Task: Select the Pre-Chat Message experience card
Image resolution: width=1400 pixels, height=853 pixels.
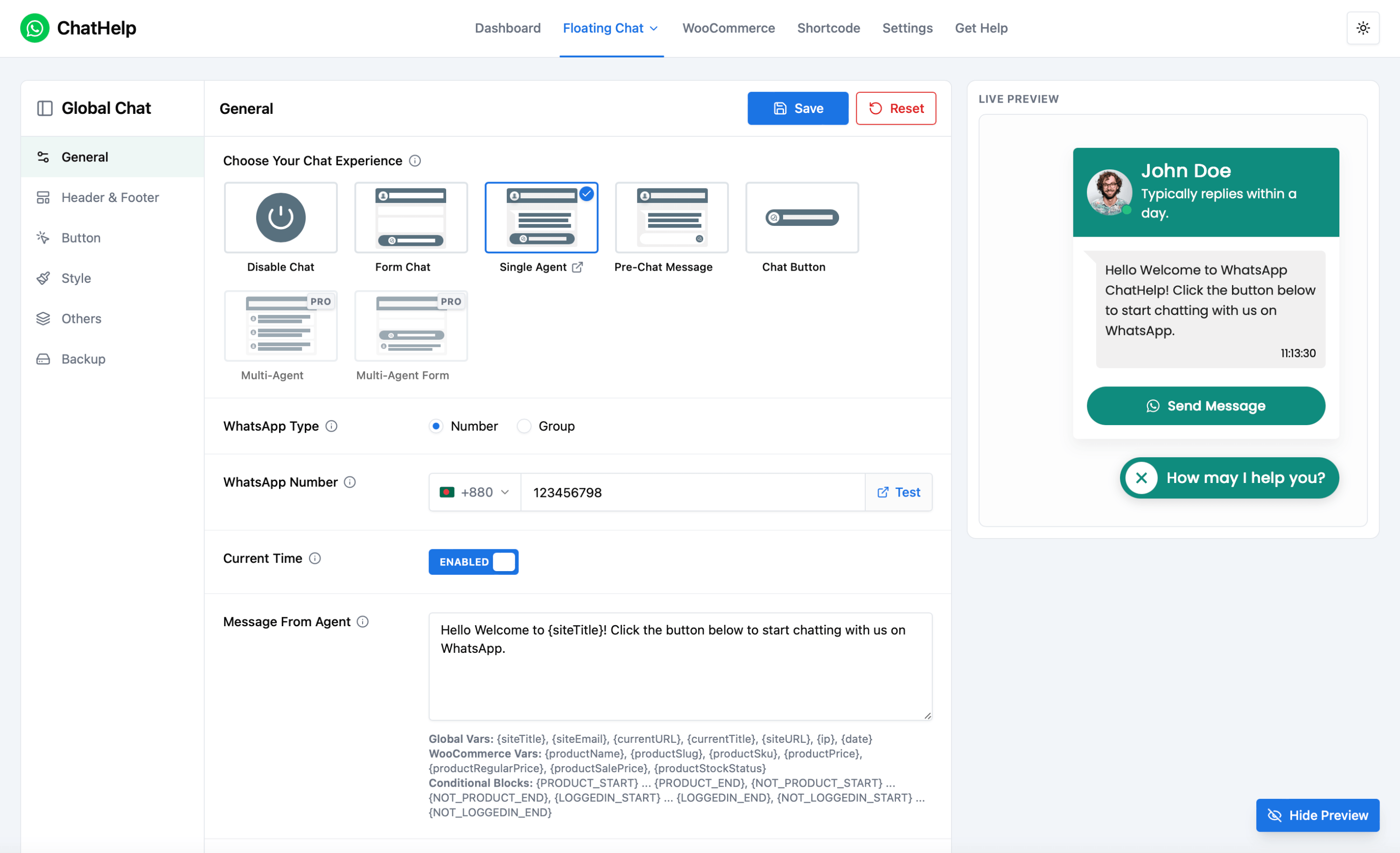Action: click(x=672, y=217)
